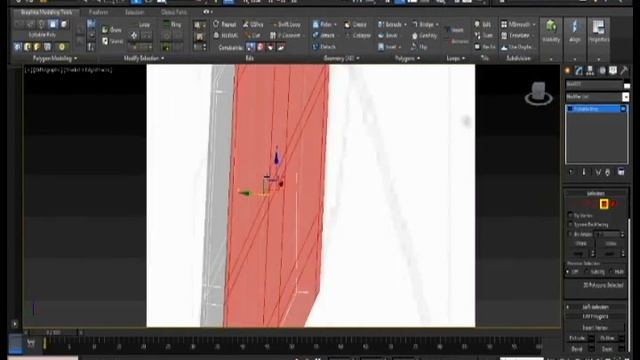
Task: Click the Create geometry tool
Action: pos(355,24)
